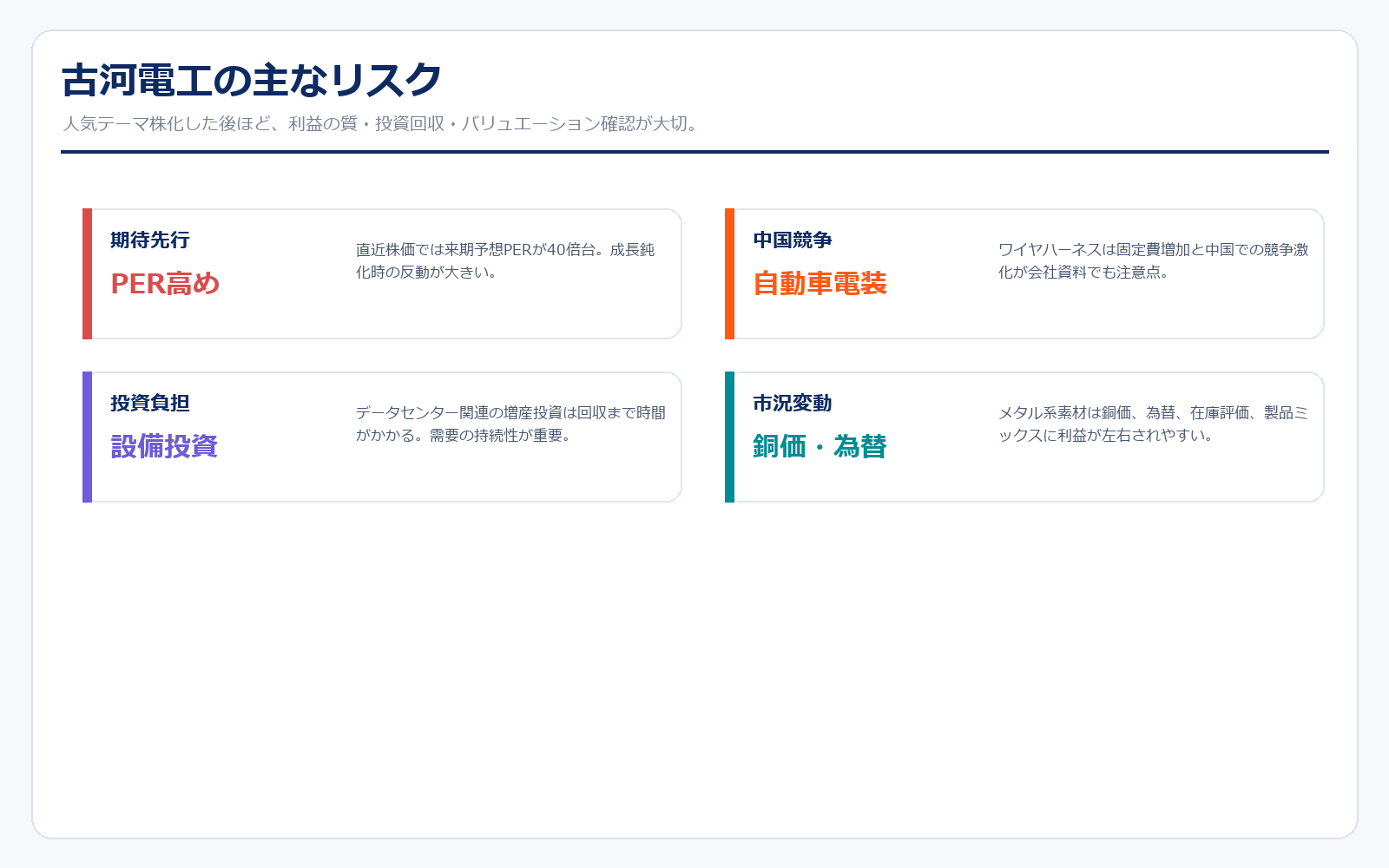Click the red PER高め heading

point(165,283)
